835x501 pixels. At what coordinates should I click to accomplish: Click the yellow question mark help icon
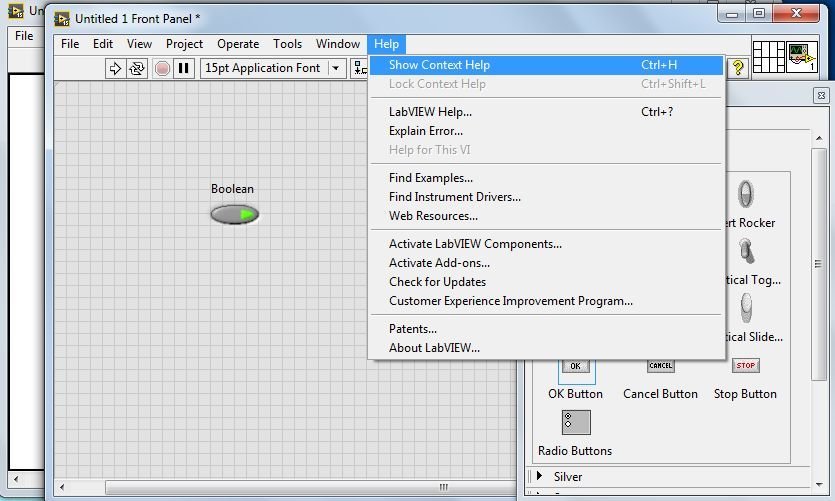pyautogui.click(x=738, y=68)
